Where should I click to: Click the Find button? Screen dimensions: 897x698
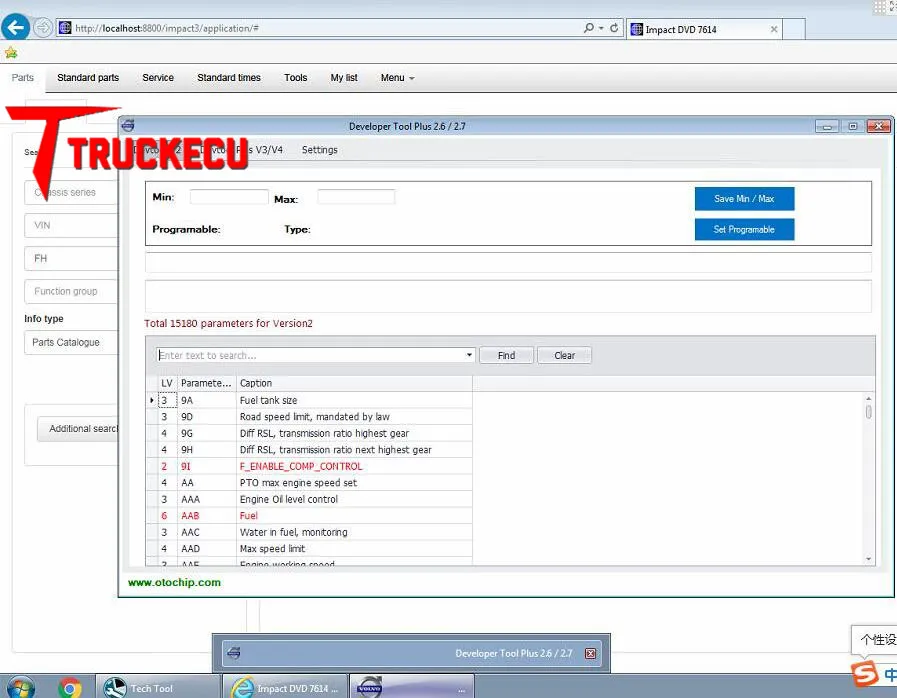tap(506, 355)
